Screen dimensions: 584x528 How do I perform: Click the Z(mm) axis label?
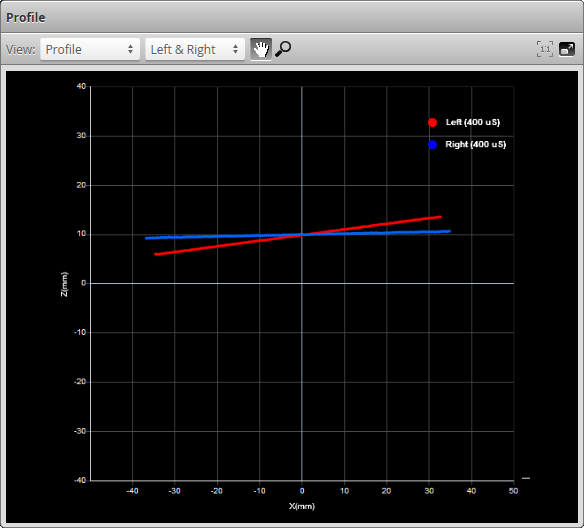tap(64, 284)
